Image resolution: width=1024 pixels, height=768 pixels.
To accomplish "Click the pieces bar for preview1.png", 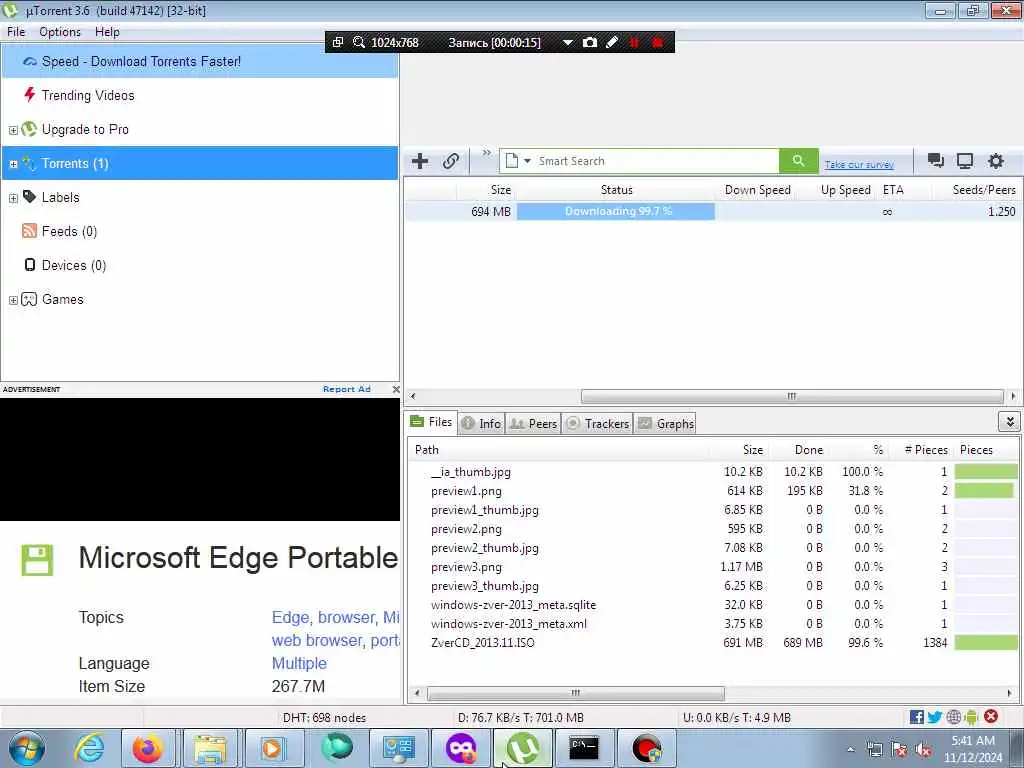I will click(x=986, y=490).
